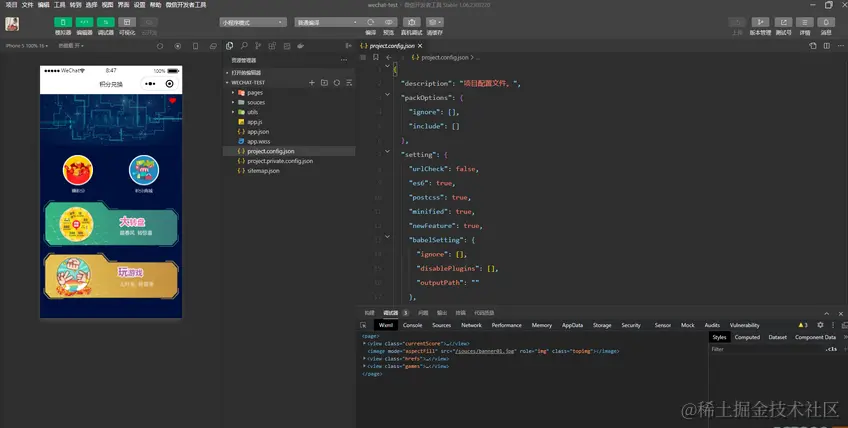Click the 预览 preview eye icon
The width and height of the screenshot is (848, 428).
tap(388, 22)
